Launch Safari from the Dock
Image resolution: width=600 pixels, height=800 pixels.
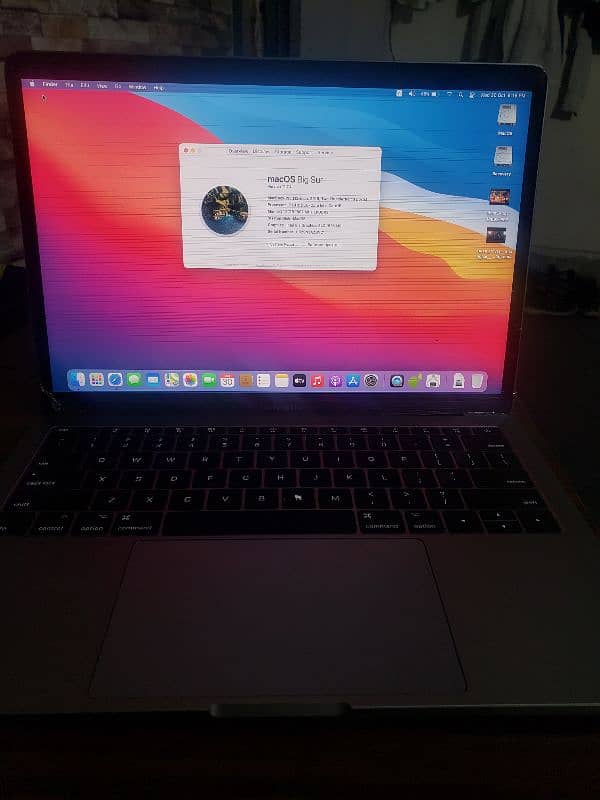point(115,380)
